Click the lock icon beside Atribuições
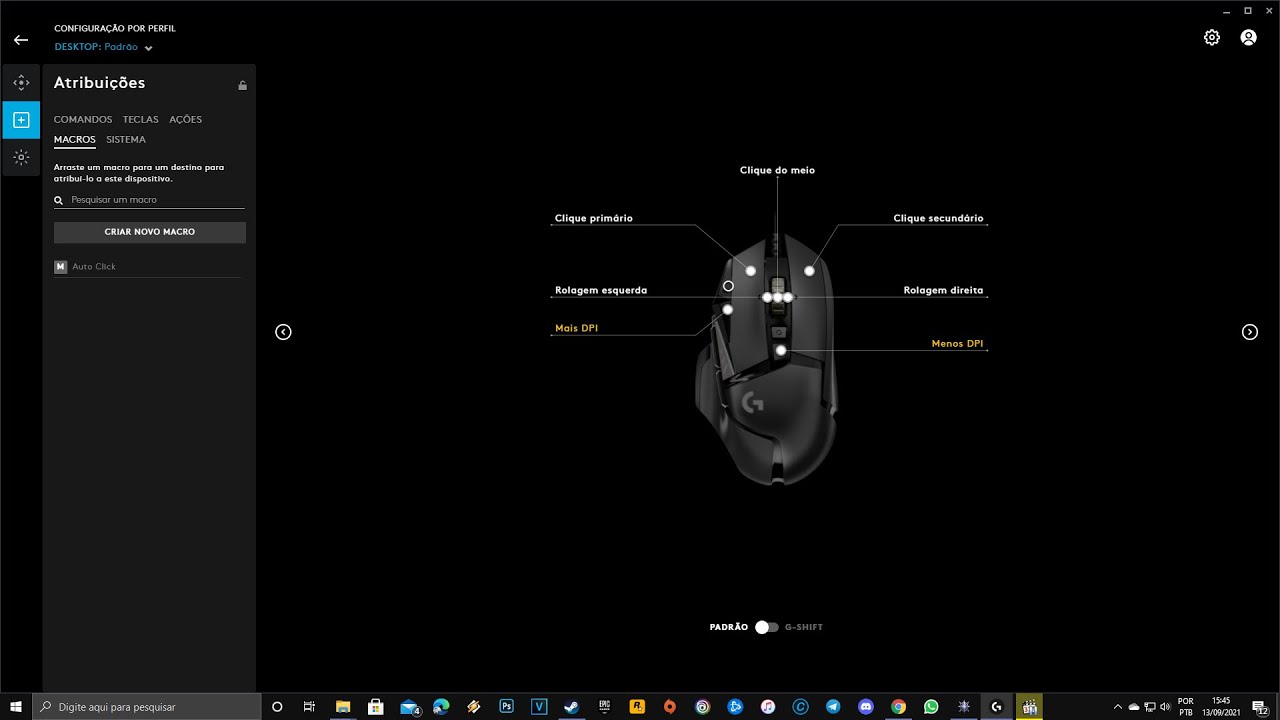The width and height of the screenshot is (1280, 720). click(242, 85)
